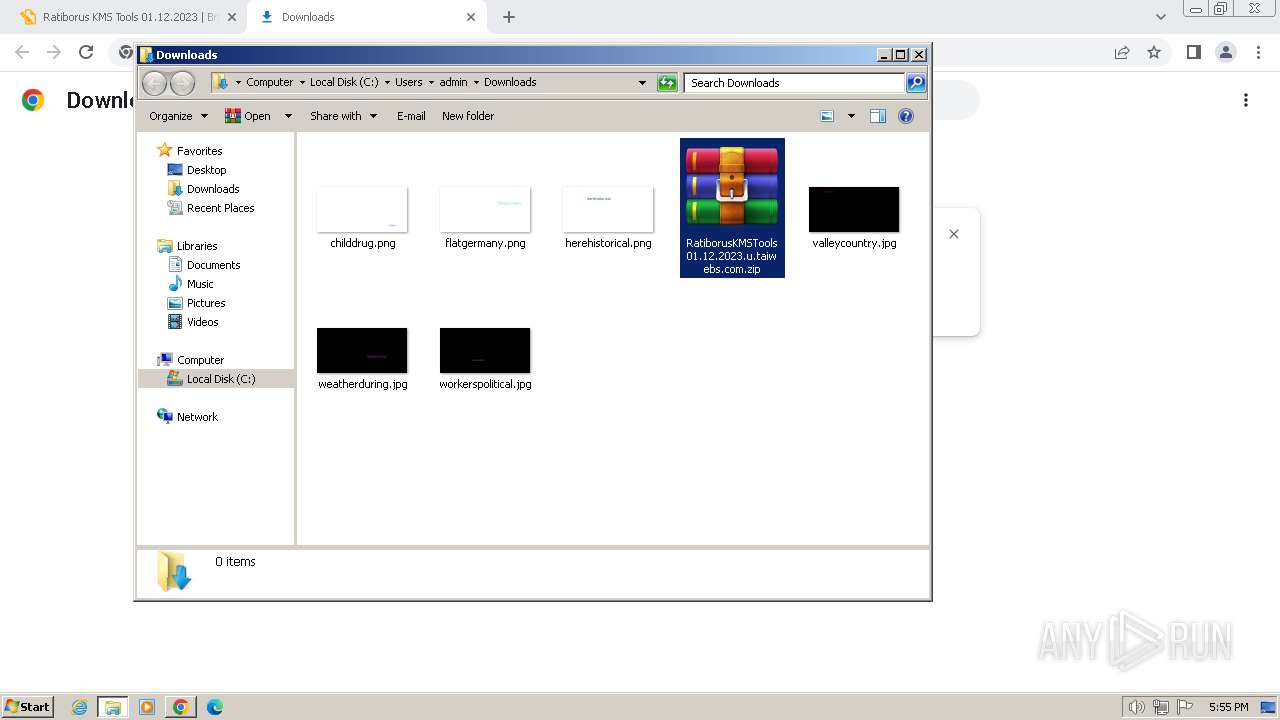Open the Downloads page three-dot menu
This screenshot has width=1280, height=720.
coord(1246,100)
